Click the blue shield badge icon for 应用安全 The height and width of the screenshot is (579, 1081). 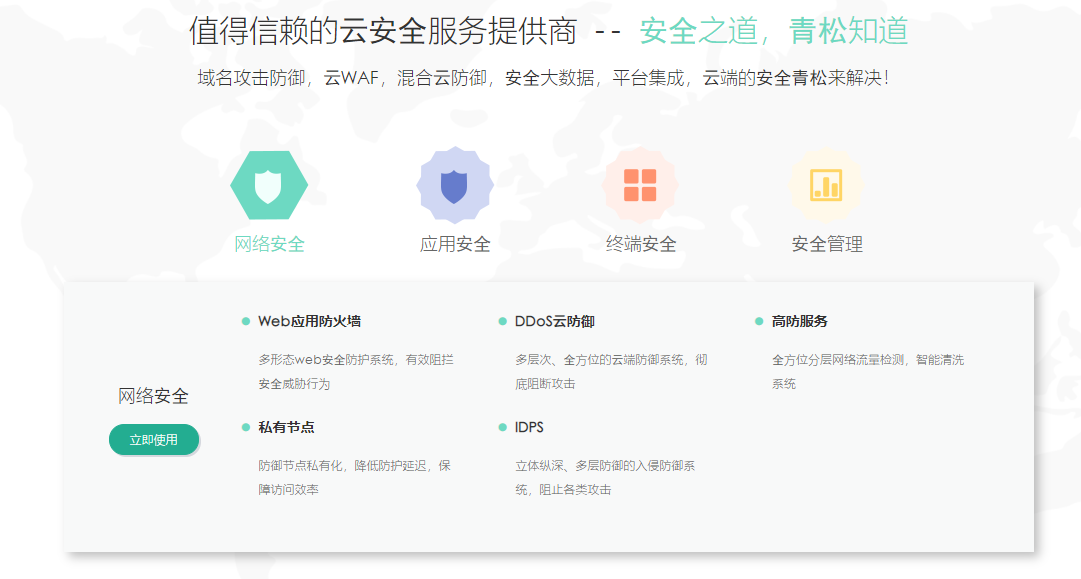(x=454, y=185)
